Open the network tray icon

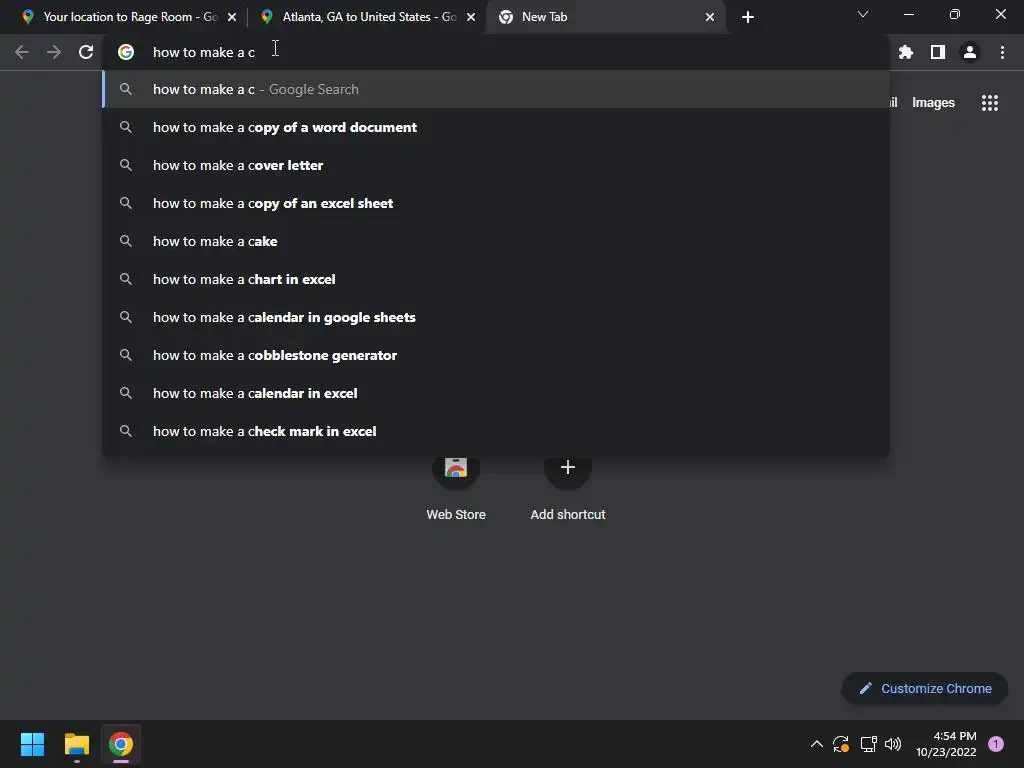(869, 744)
